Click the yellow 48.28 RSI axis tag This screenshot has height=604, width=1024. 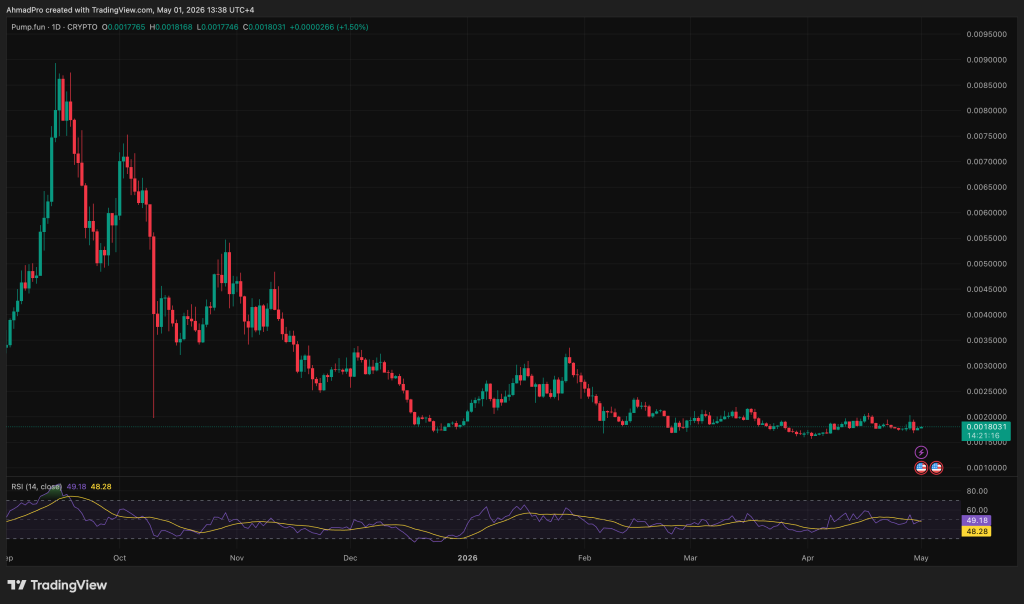click(x=976, y=532)
